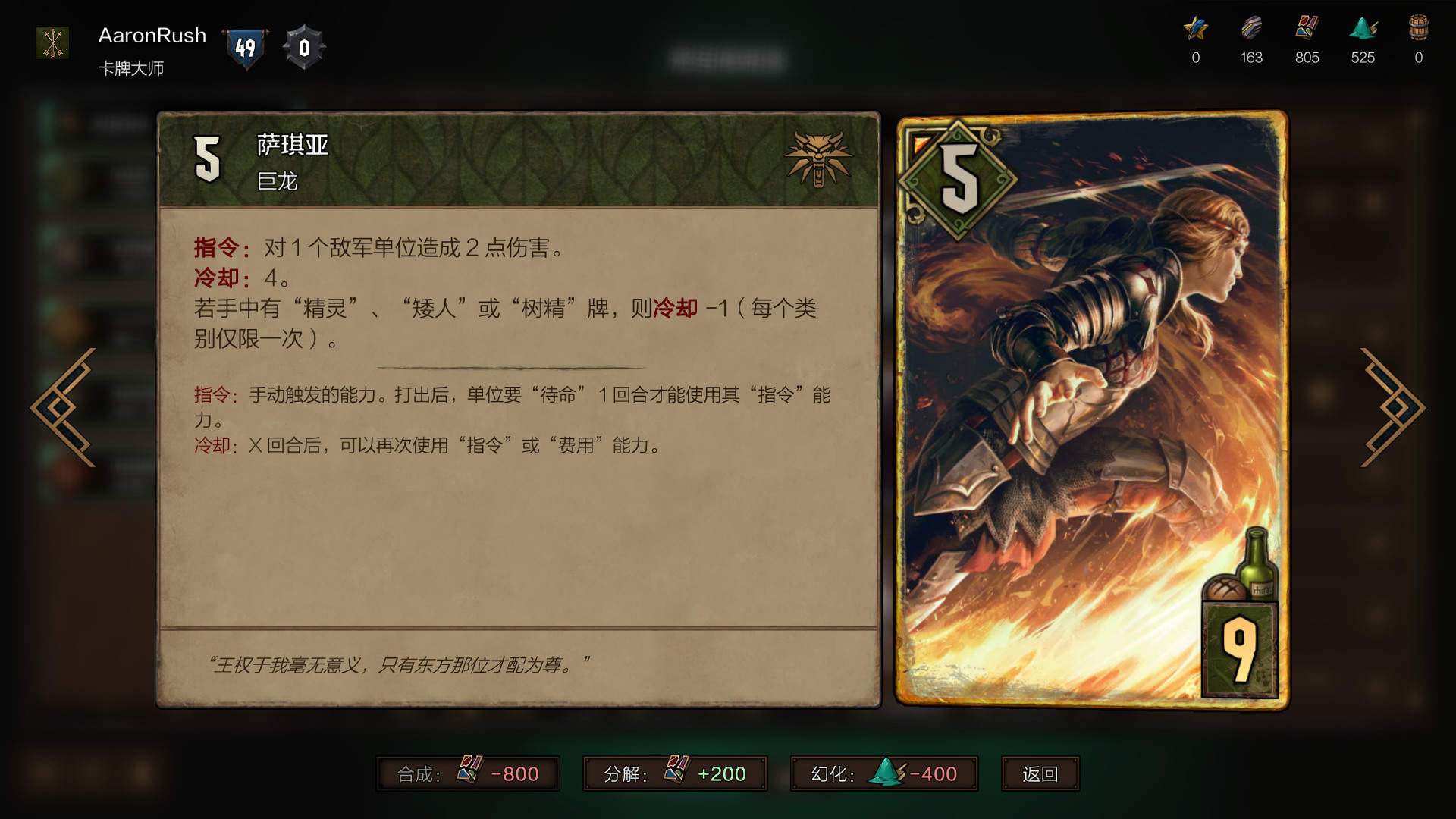Viewport: 1456px width, 819px height.
Task: Click the prestige 0 gear badge
Action: click(x=304, y=48)
